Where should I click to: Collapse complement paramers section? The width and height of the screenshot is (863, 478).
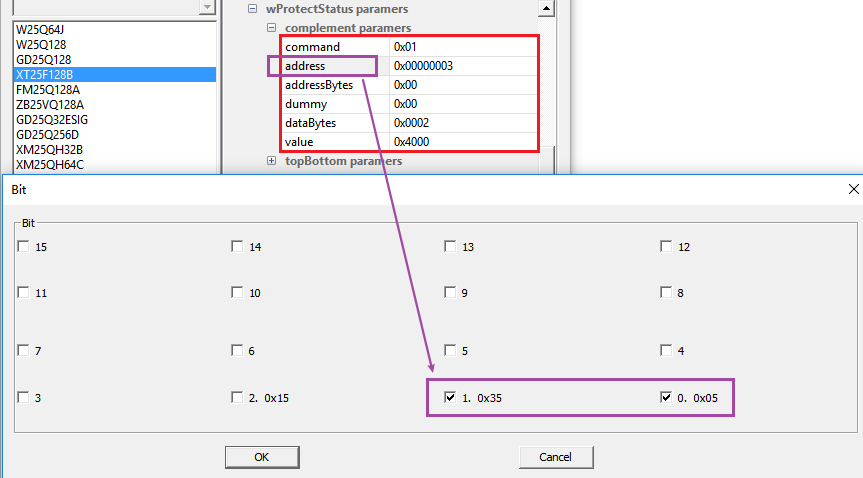(271, 28)
